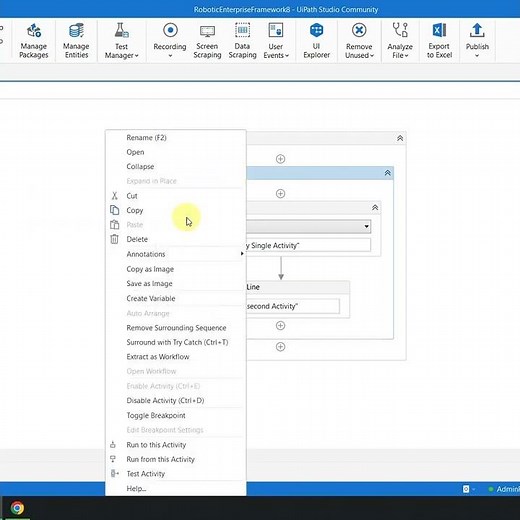Open the Test Manager menu
520x520 pixels.
coord(121,41)
